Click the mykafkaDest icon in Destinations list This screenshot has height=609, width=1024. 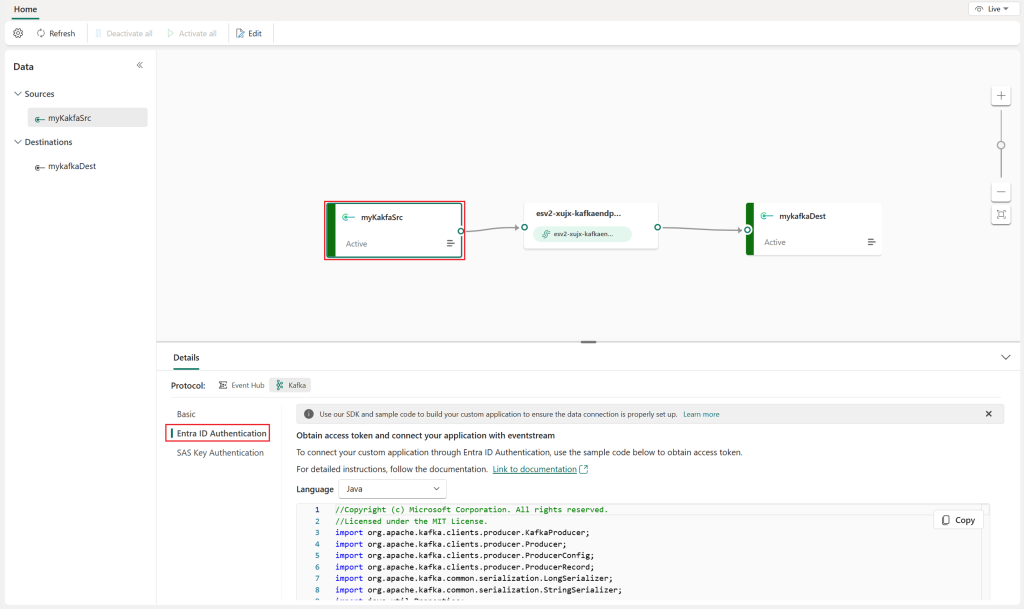click(39, 167)
